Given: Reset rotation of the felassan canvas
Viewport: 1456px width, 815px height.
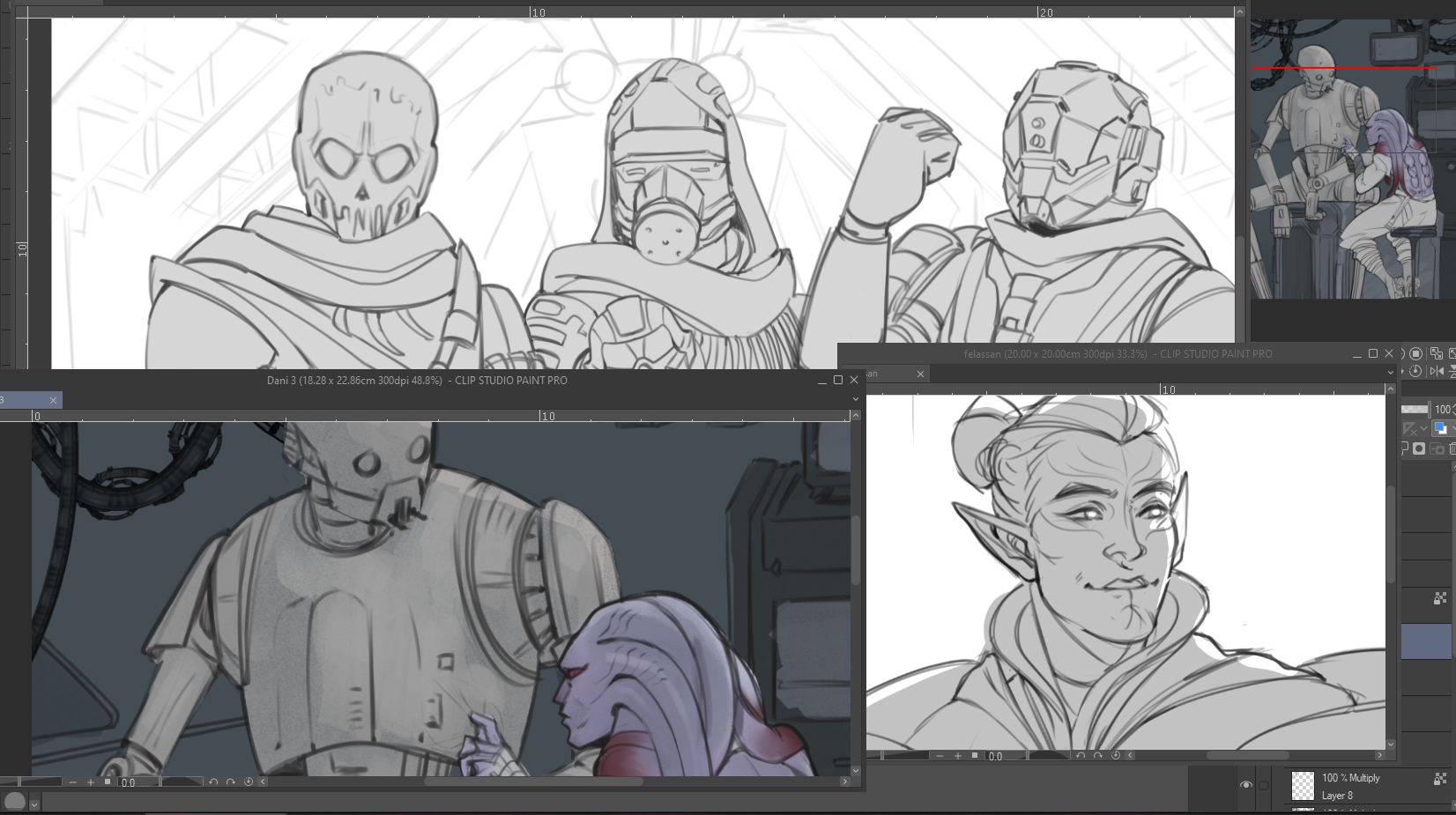Looking at the screenshot, I should click(1116, 755).
